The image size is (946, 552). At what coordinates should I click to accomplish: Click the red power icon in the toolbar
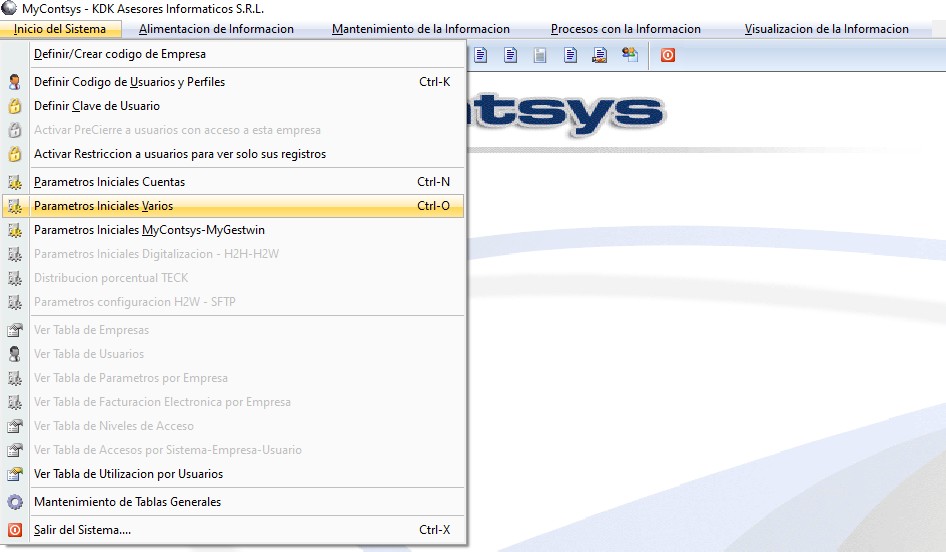click(x=668, y=55)
